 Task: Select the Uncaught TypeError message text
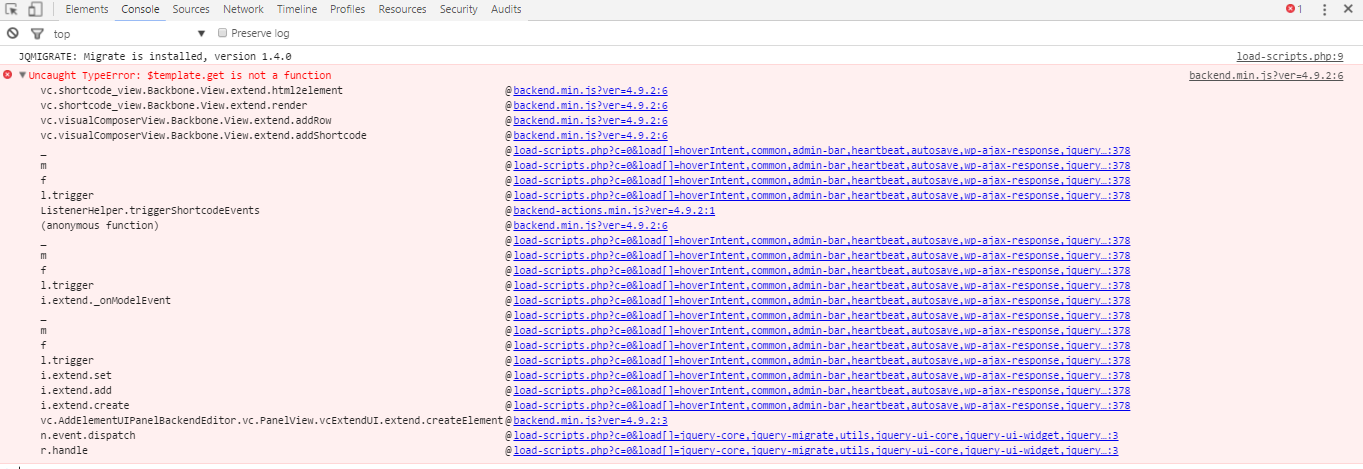pyautogui.click(x=180, y=75)
